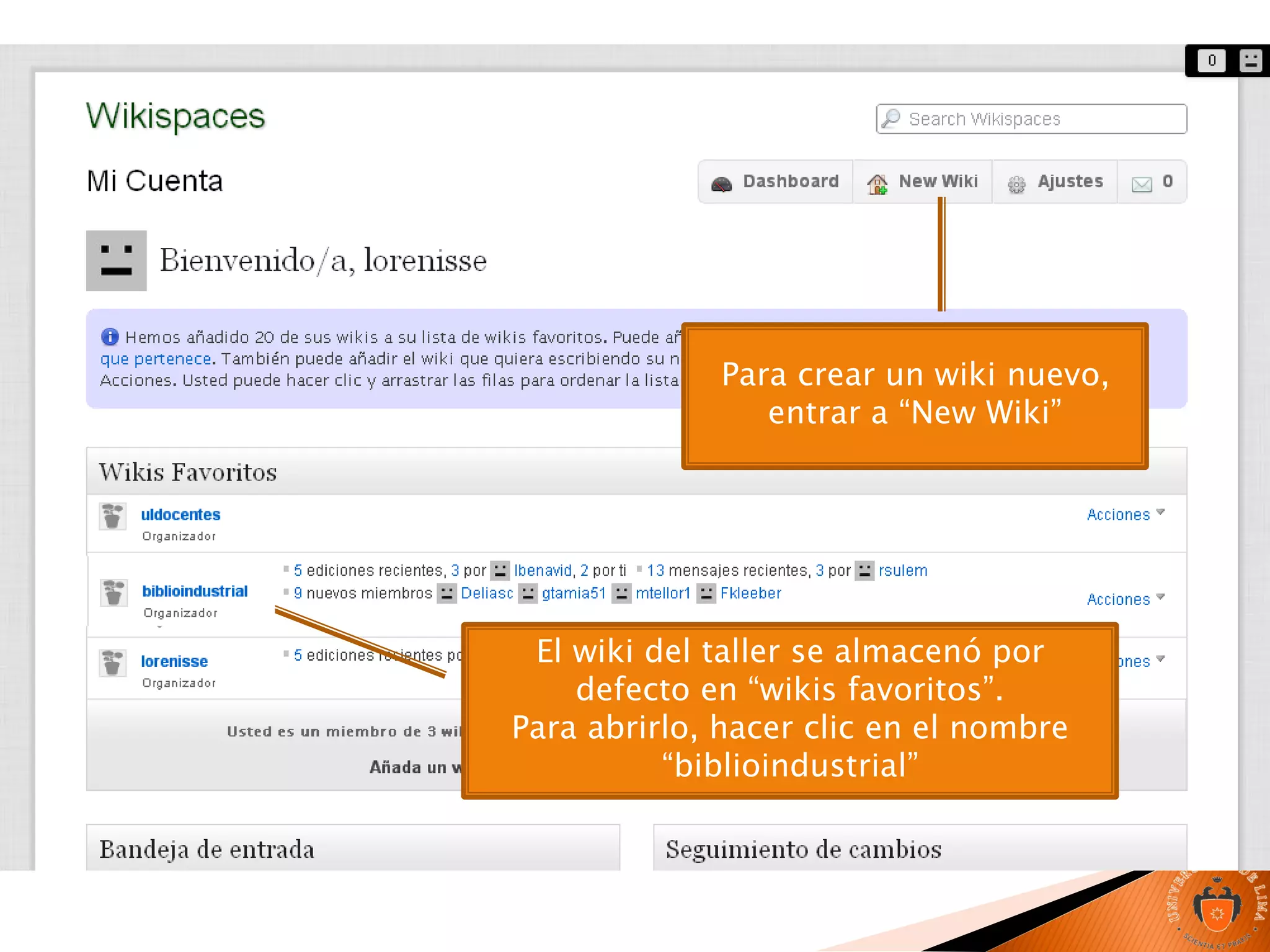Click the Search Wikispaces field
The width and height of the screenshot is (1270, 952).
[x=1031, y=119]
